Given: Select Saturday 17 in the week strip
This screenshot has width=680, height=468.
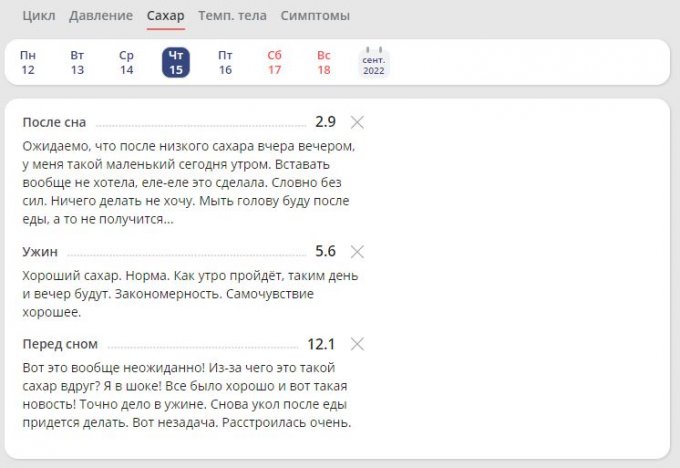Looking at the screenshot, I should point(274,62).
